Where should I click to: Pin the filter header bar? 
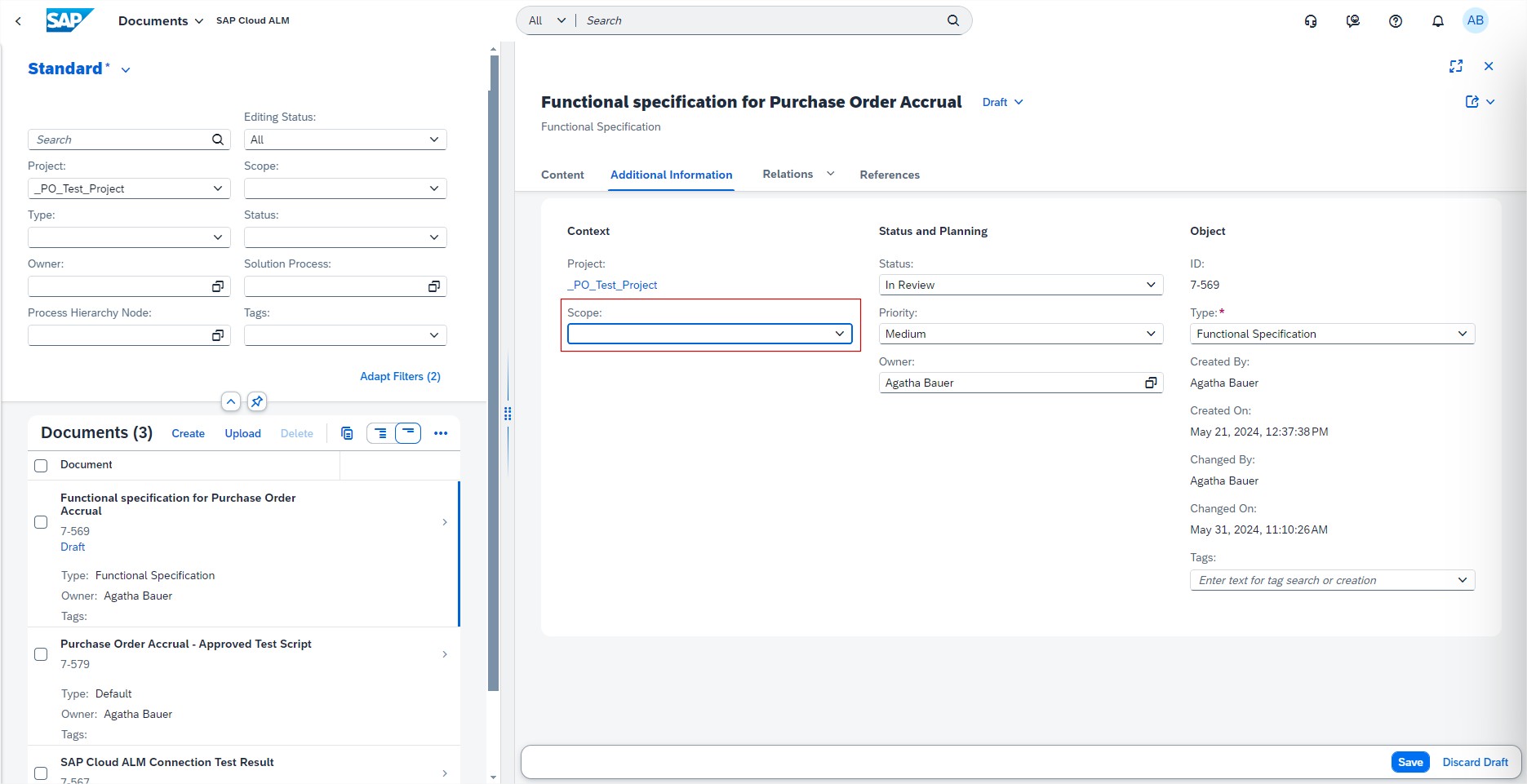(257, 401)
